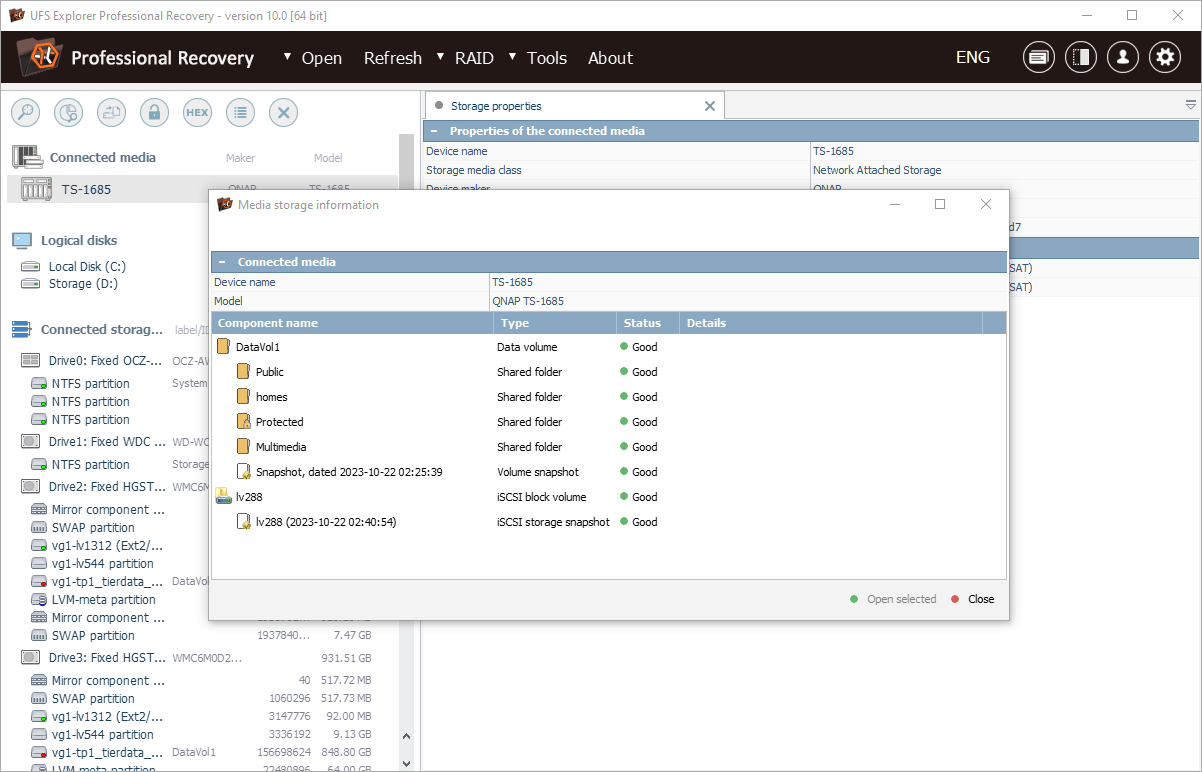1202x772 pixels.
Task: Select the Public shared folder icon
Action: tap(243, 372)
